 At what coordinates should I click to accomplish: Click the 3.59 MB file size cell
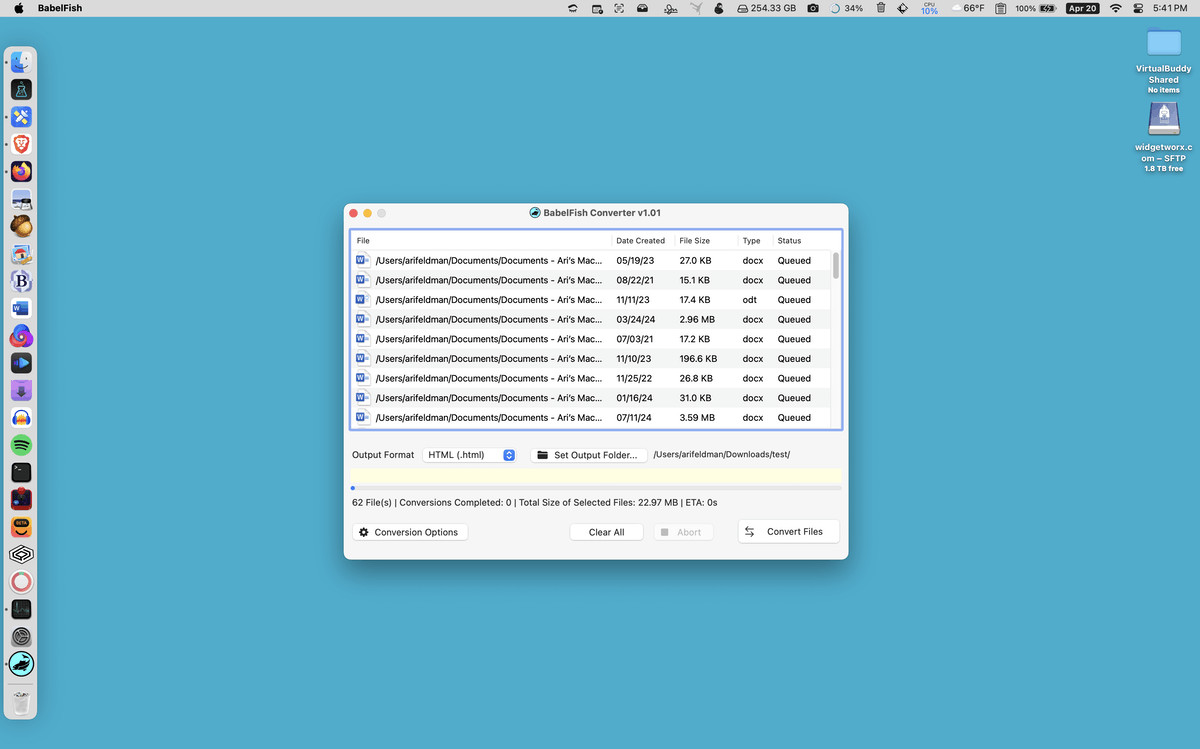point(696,417)
